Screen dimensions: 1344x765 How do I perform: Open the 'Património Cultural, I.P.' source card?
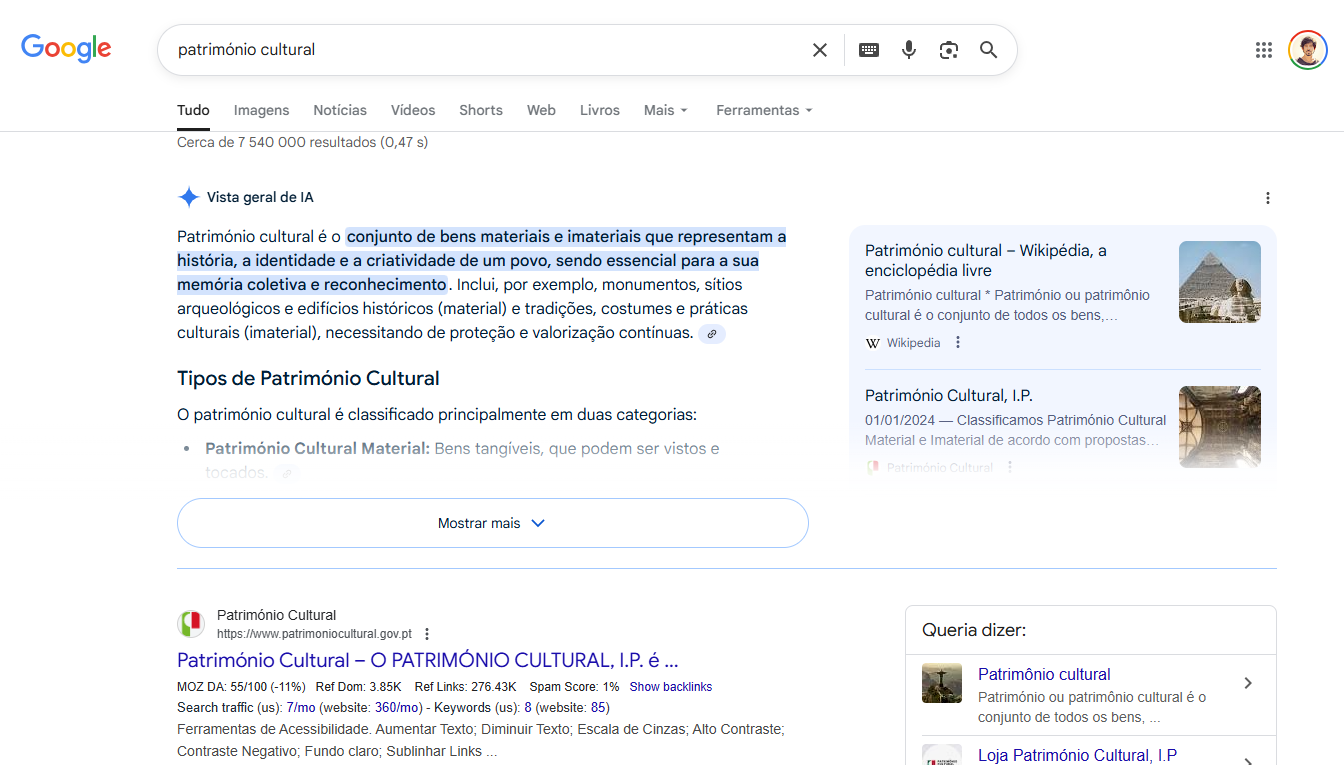pyautogui.click(x=1062, y=427)
